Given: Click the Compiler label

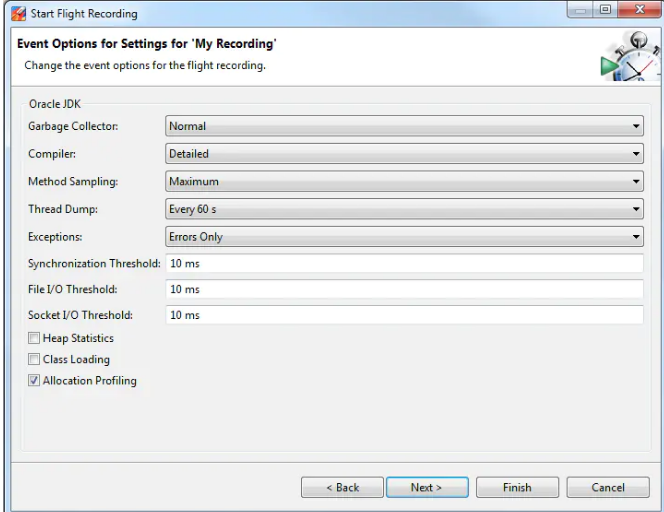Looking at the screenshot, I should [52, 154].
